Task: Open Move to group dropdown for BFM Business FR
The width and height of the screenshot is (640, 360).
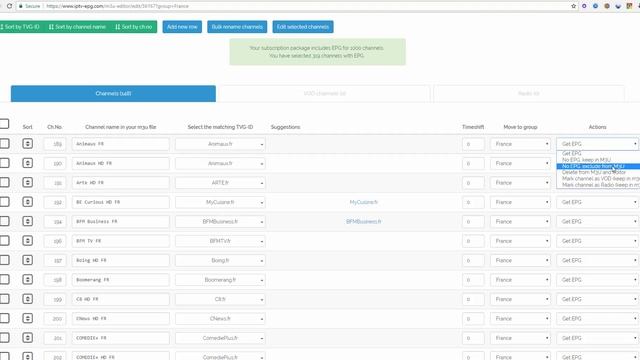Action: 520,222
